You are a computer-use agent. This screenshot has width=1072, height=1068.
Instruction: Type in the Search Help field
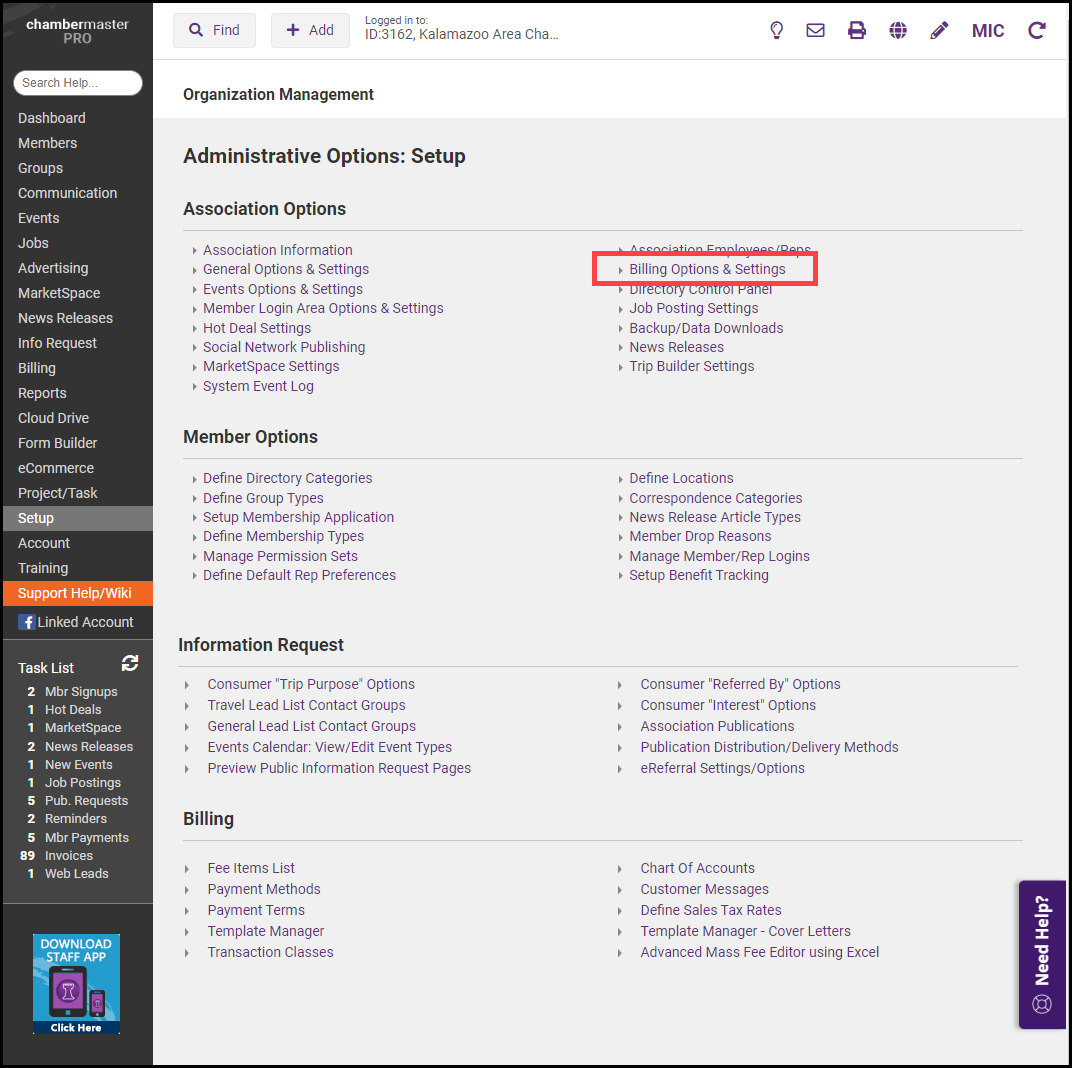(x=78, y=83)
